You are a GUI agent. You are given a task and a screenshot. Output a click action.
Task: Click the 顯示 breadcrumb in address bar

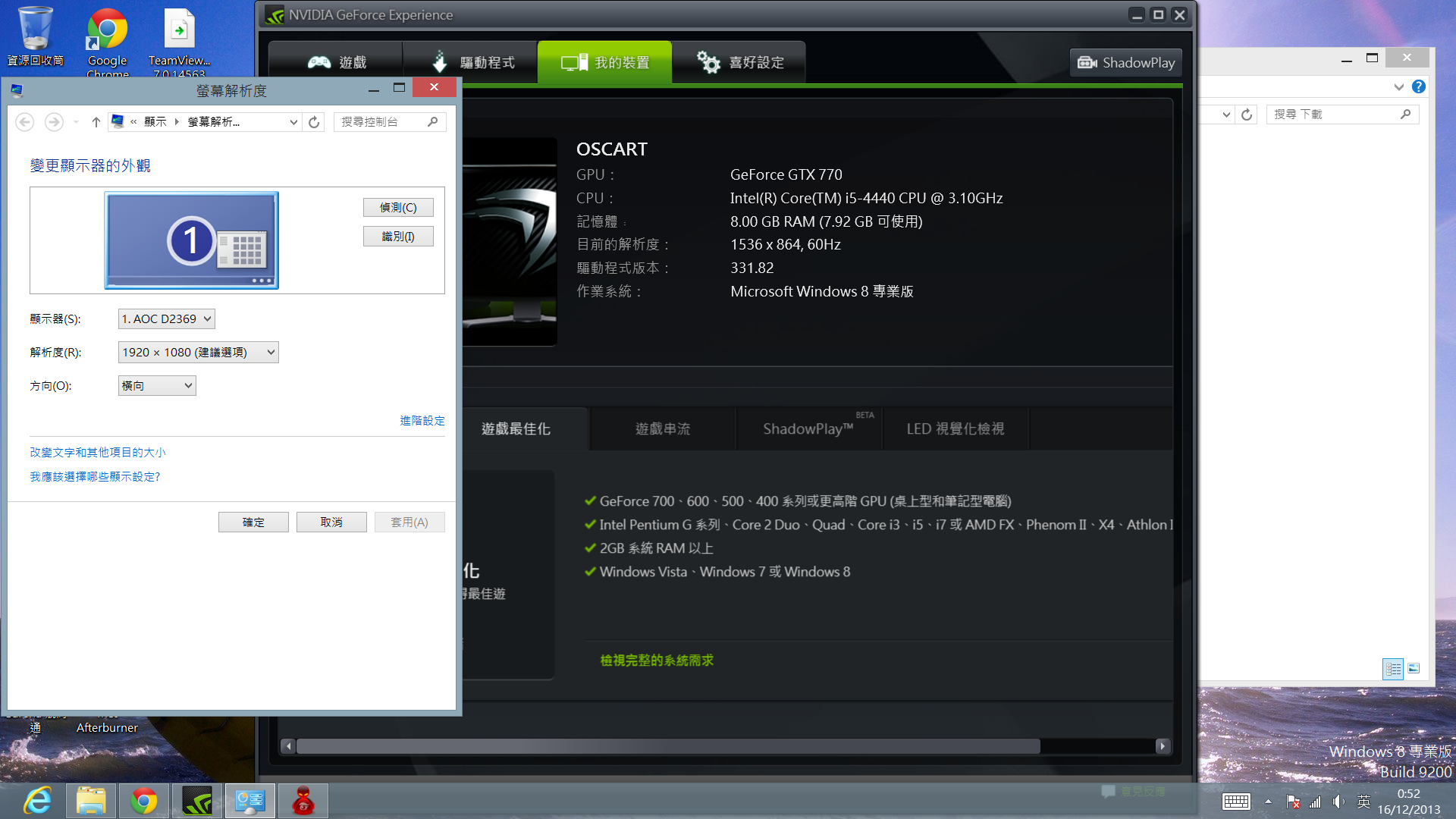click(x=155, y=122)
